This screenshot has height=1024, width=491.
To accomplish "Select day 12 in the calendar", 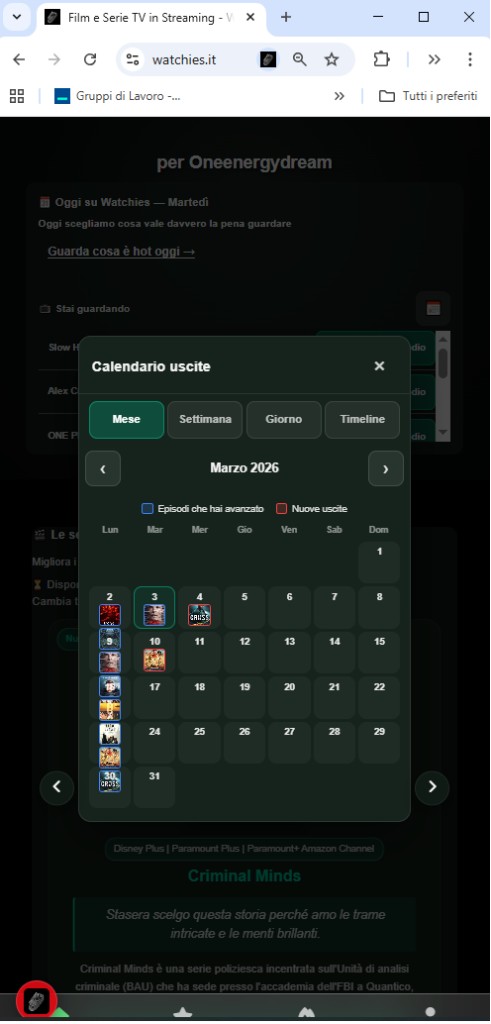I will click(244, 652).
